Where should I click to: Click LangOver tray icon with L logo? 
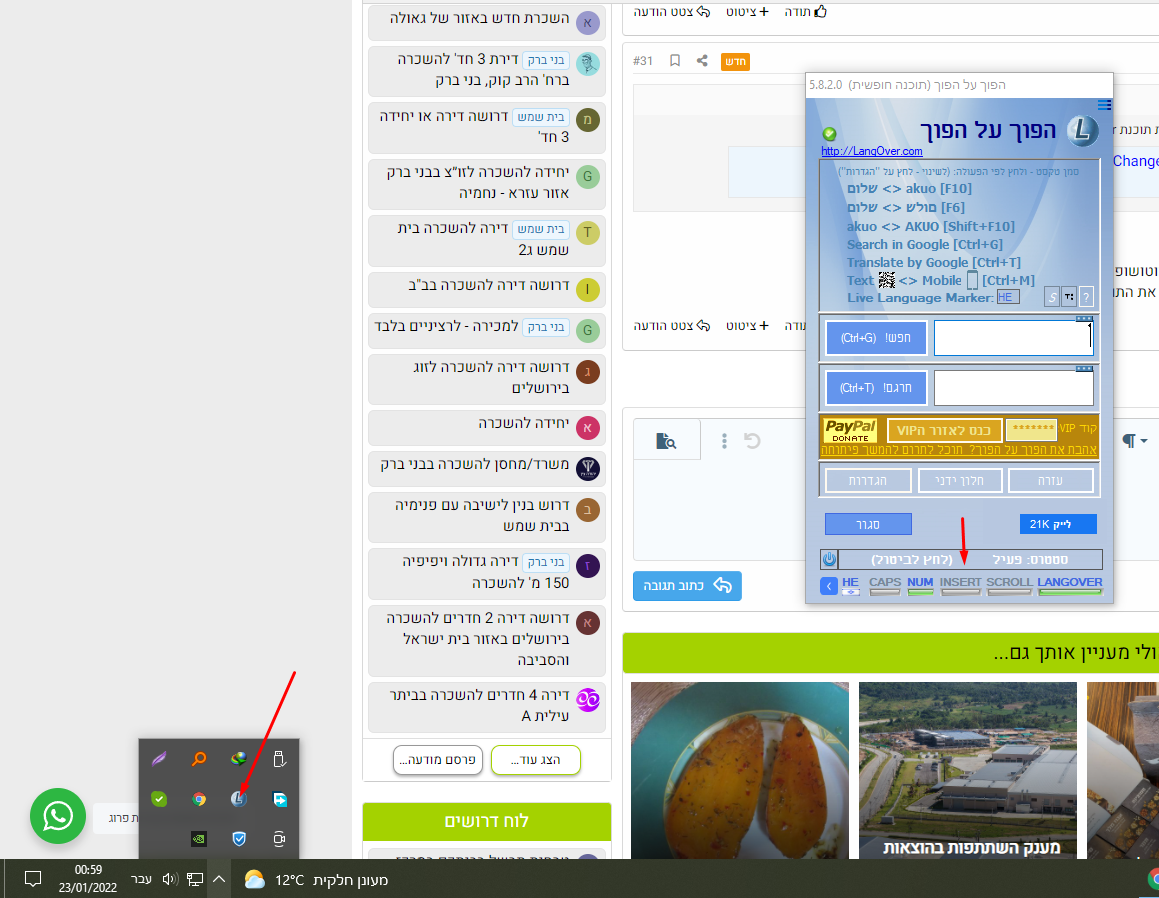tap(238, 798)
